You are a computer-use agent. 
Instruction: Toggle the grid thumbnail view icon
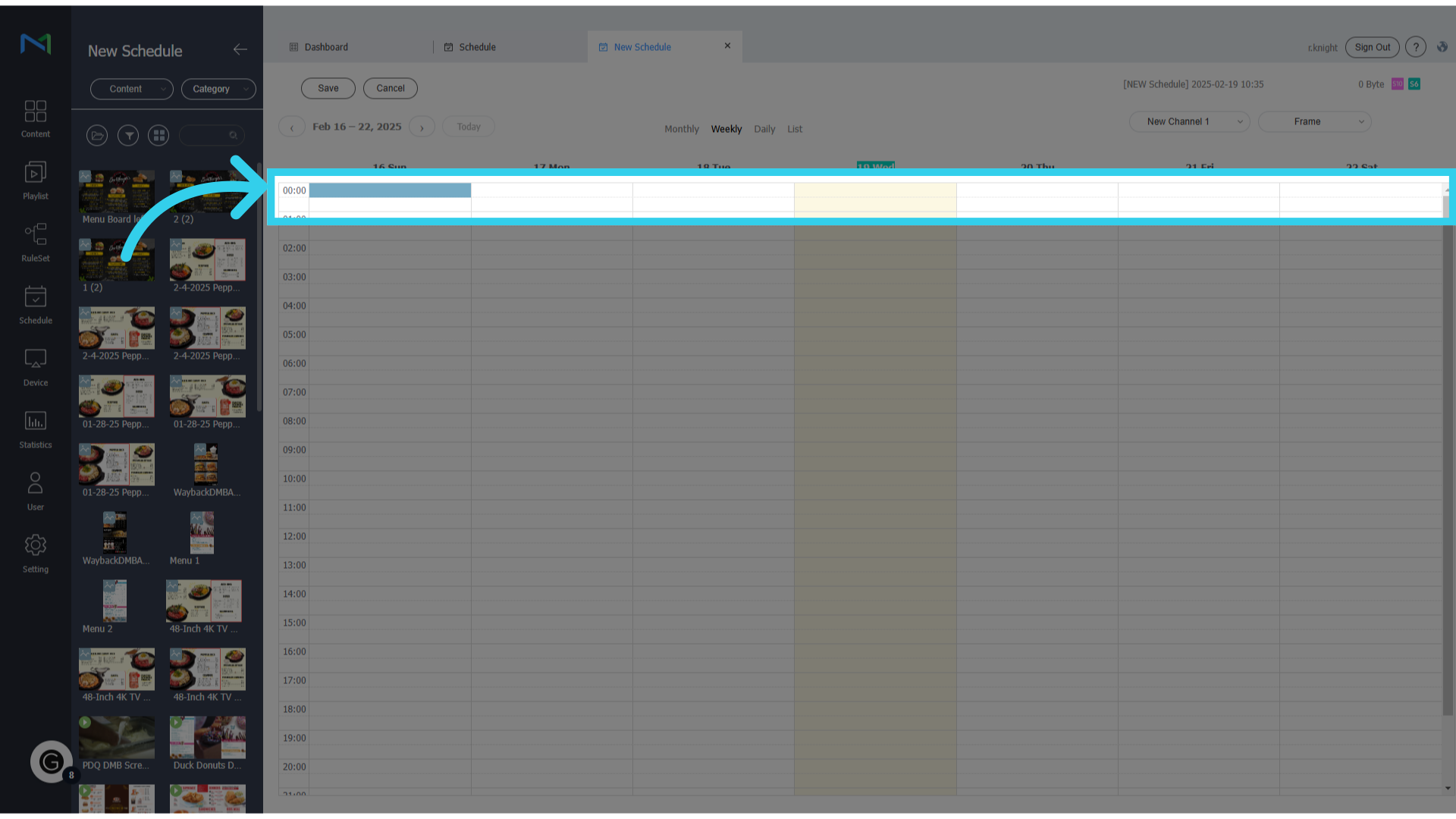pyautogui.click(x=158, y=136)
